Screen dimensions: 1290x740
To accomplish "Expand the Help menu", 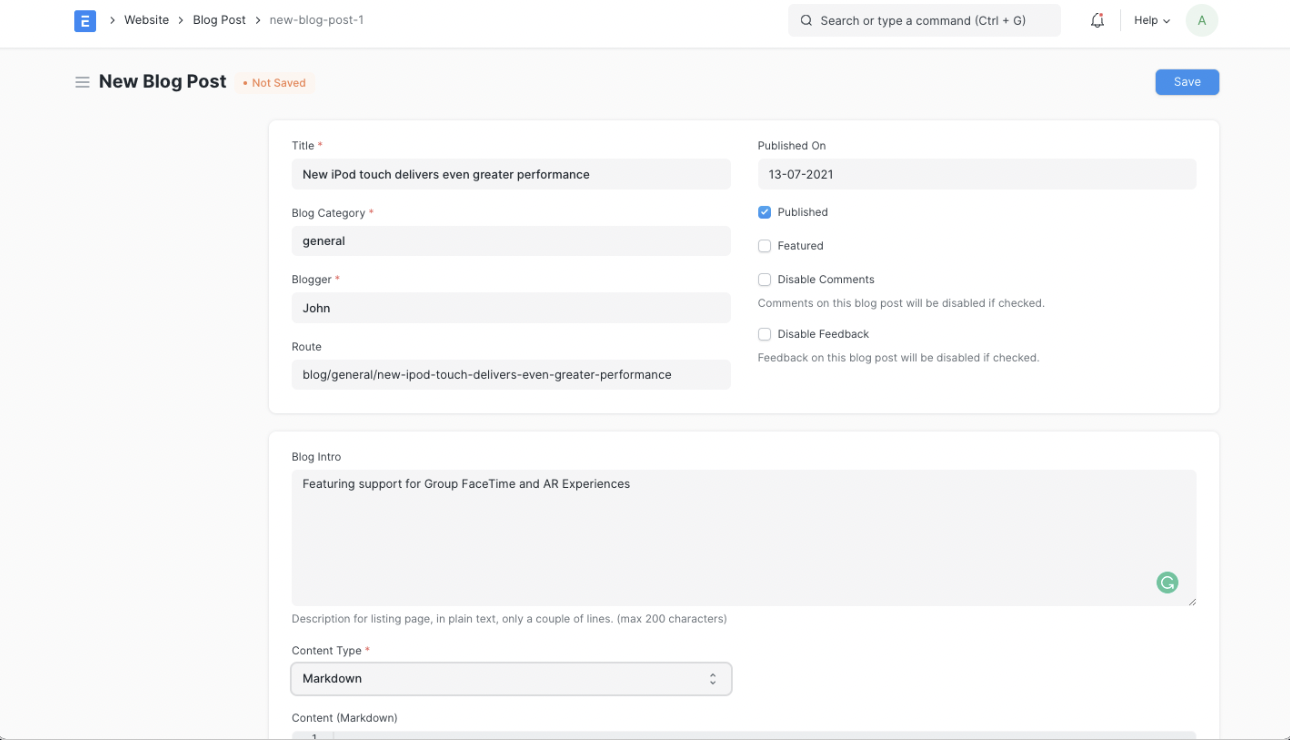I will coord(1151,20).
